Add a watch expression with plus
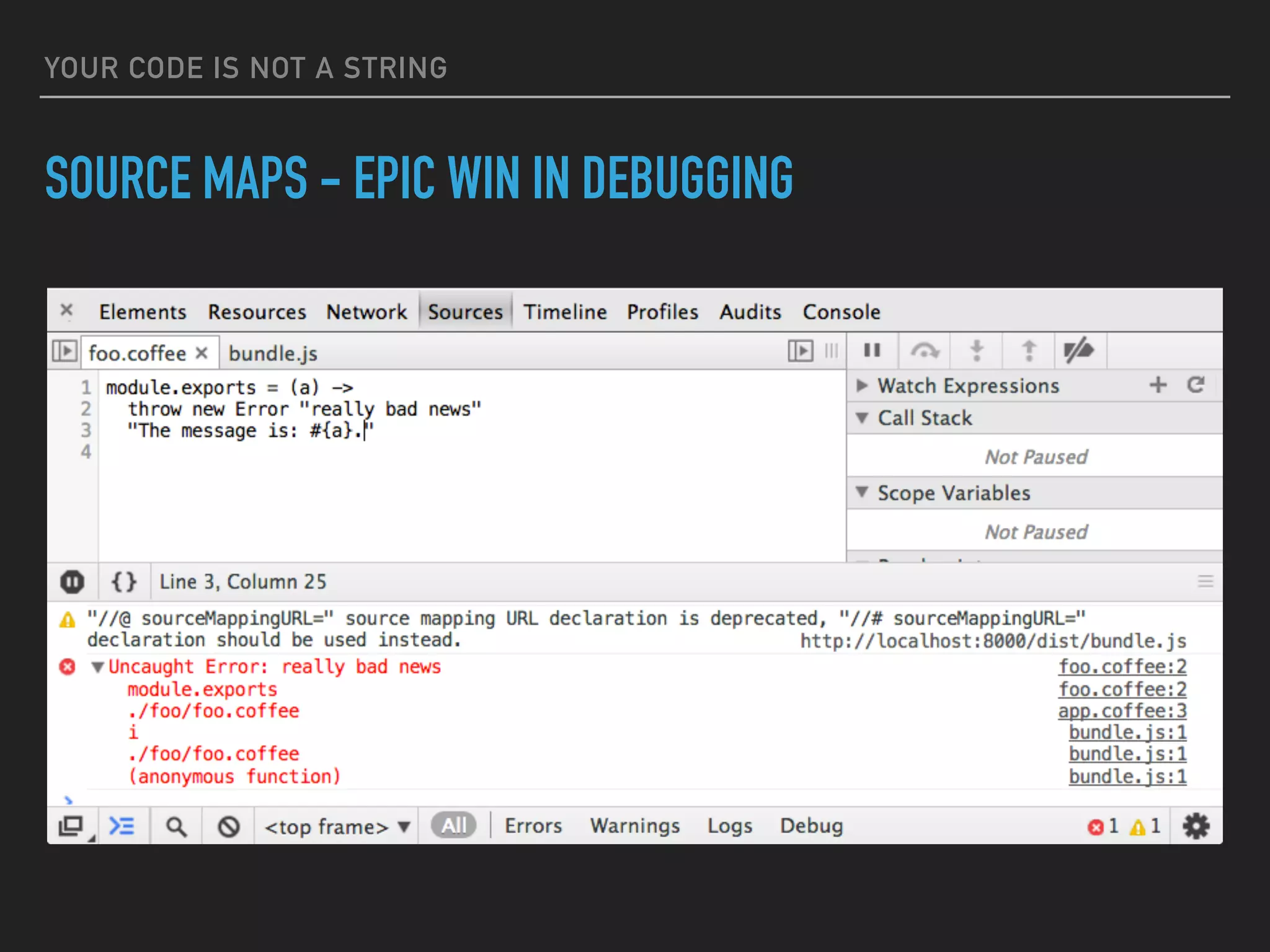This screenshot has height=952, width=1270. 1158,386
